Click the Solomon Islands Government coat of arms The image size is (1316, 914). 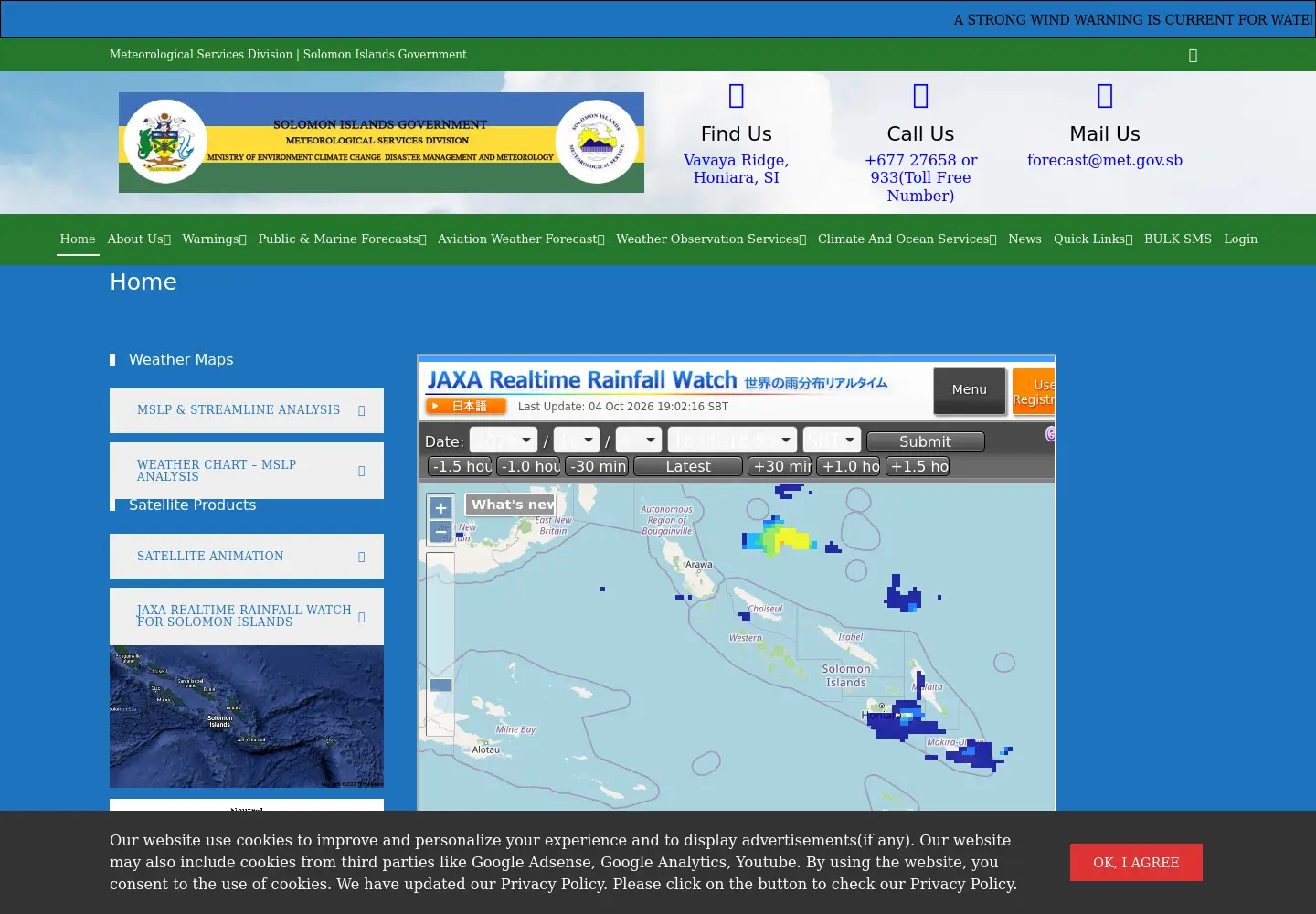pyautogui.click(x=165, y=142)
